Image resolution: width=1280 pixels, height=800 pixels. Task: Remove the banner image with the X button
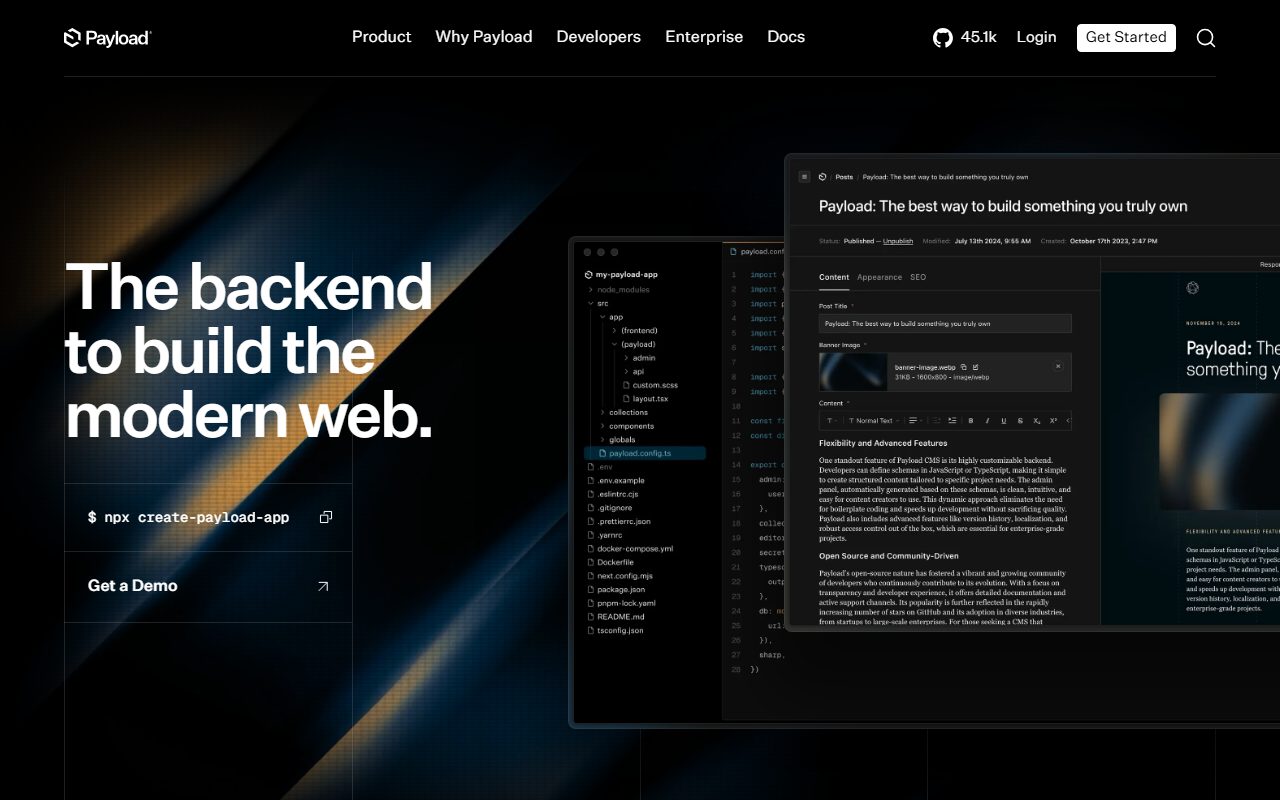1058,366
